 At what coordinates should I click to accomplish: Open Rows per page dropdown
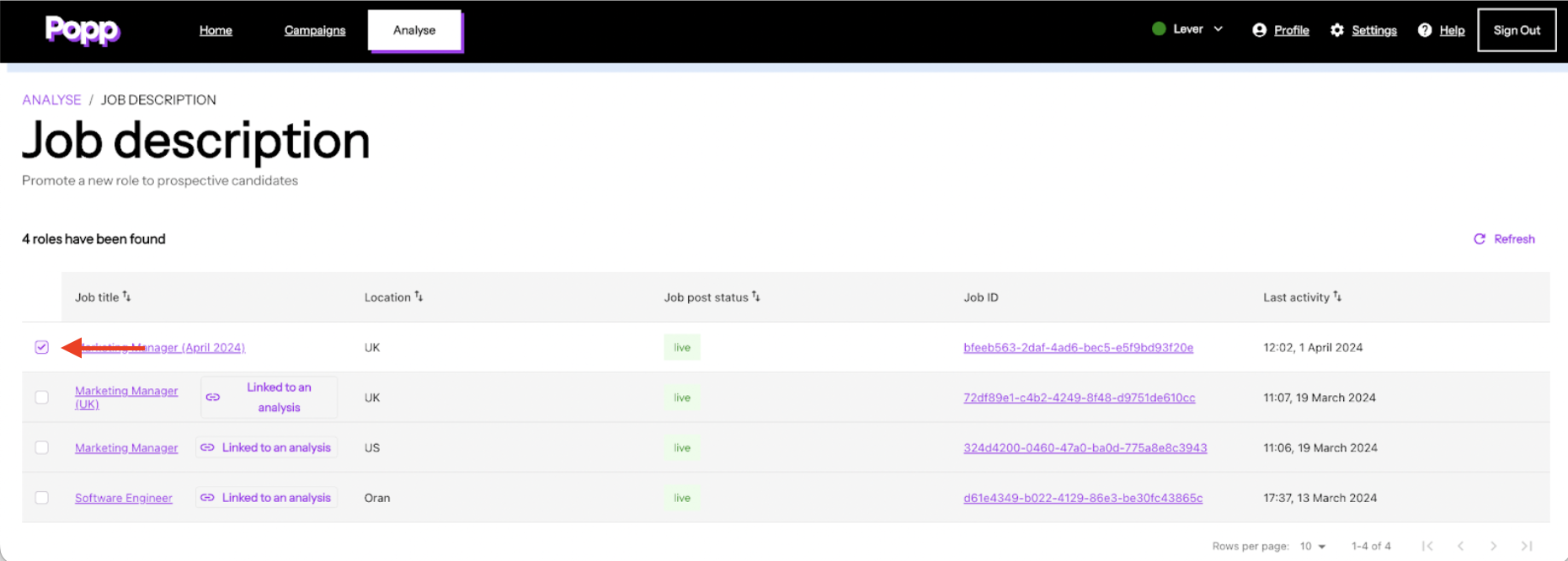pyautogui.click(x=1313, y=546)
